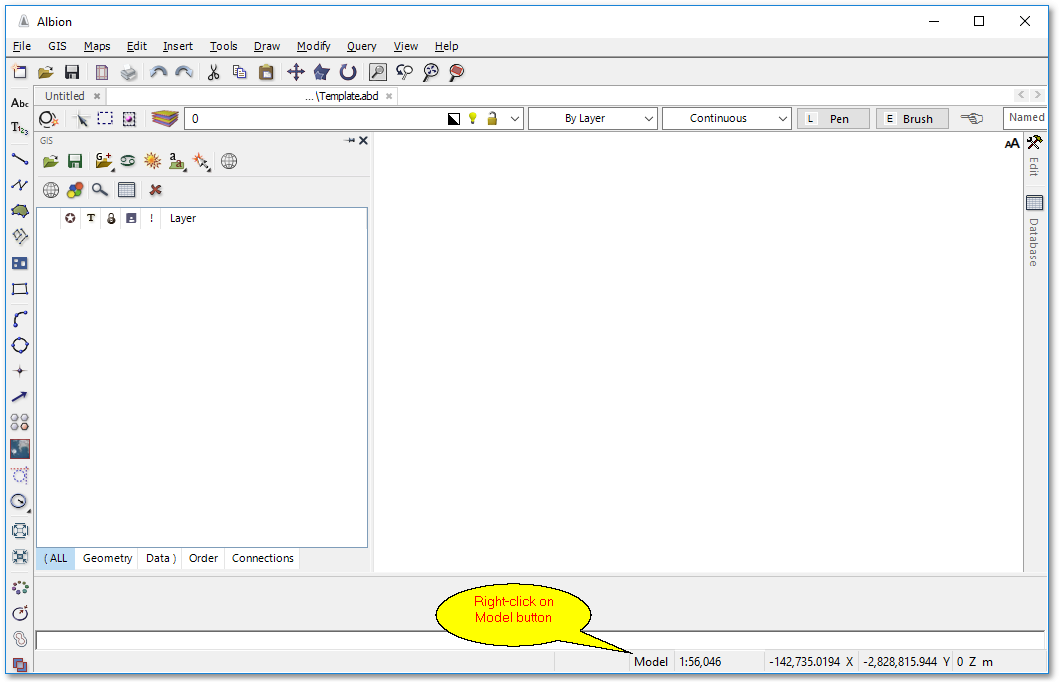Select the raster image tool

pyautogui.click(x=20, y=449)
